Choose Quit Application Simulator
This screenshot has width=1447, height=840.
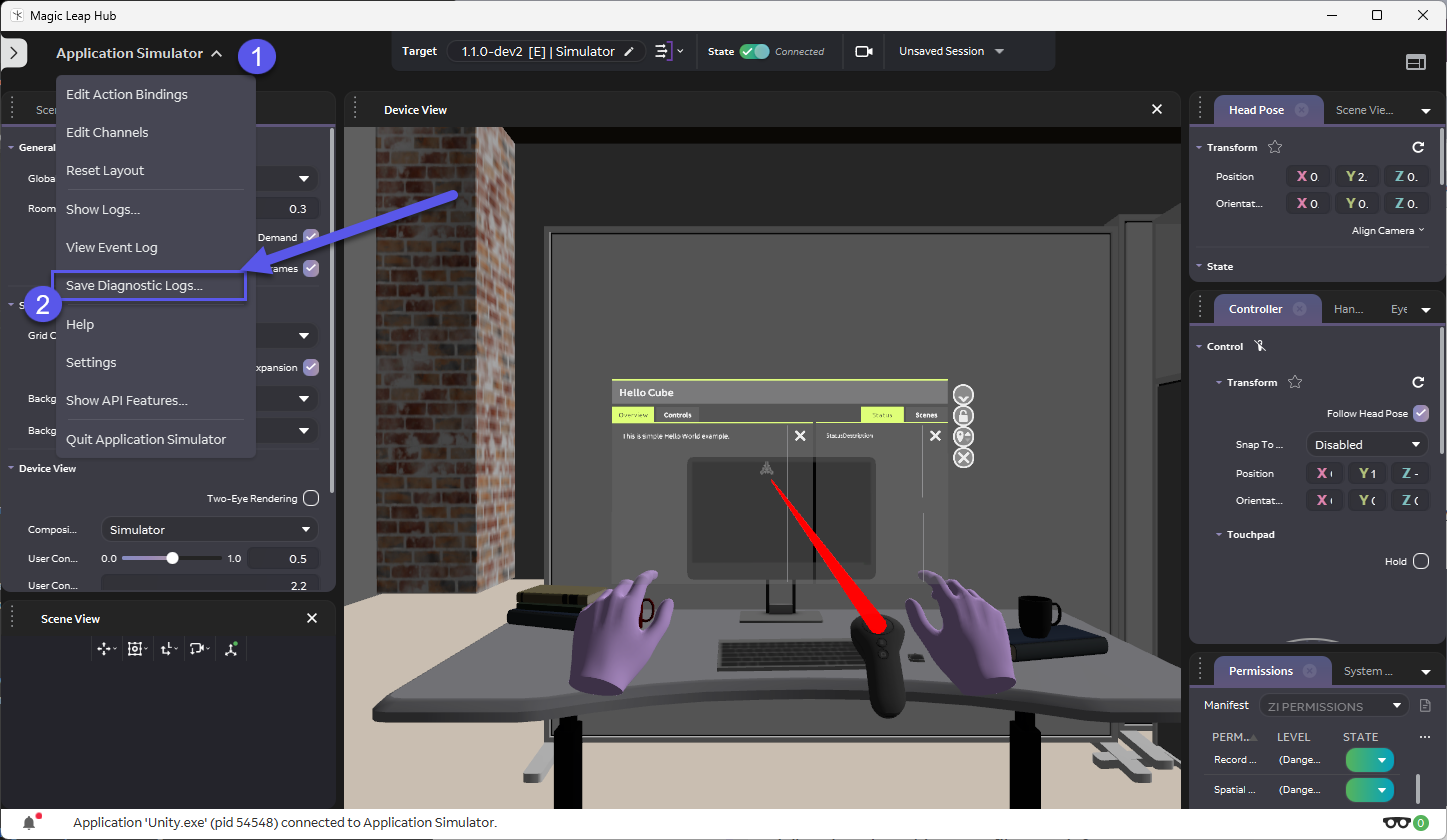146,440
